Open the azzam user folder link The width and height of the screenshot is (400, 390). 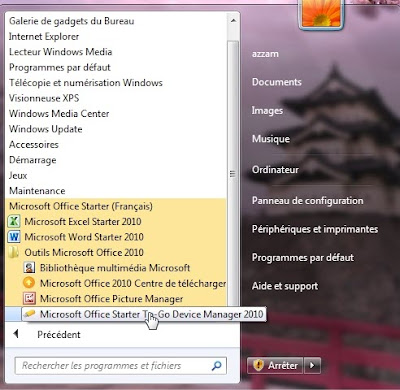265,54
